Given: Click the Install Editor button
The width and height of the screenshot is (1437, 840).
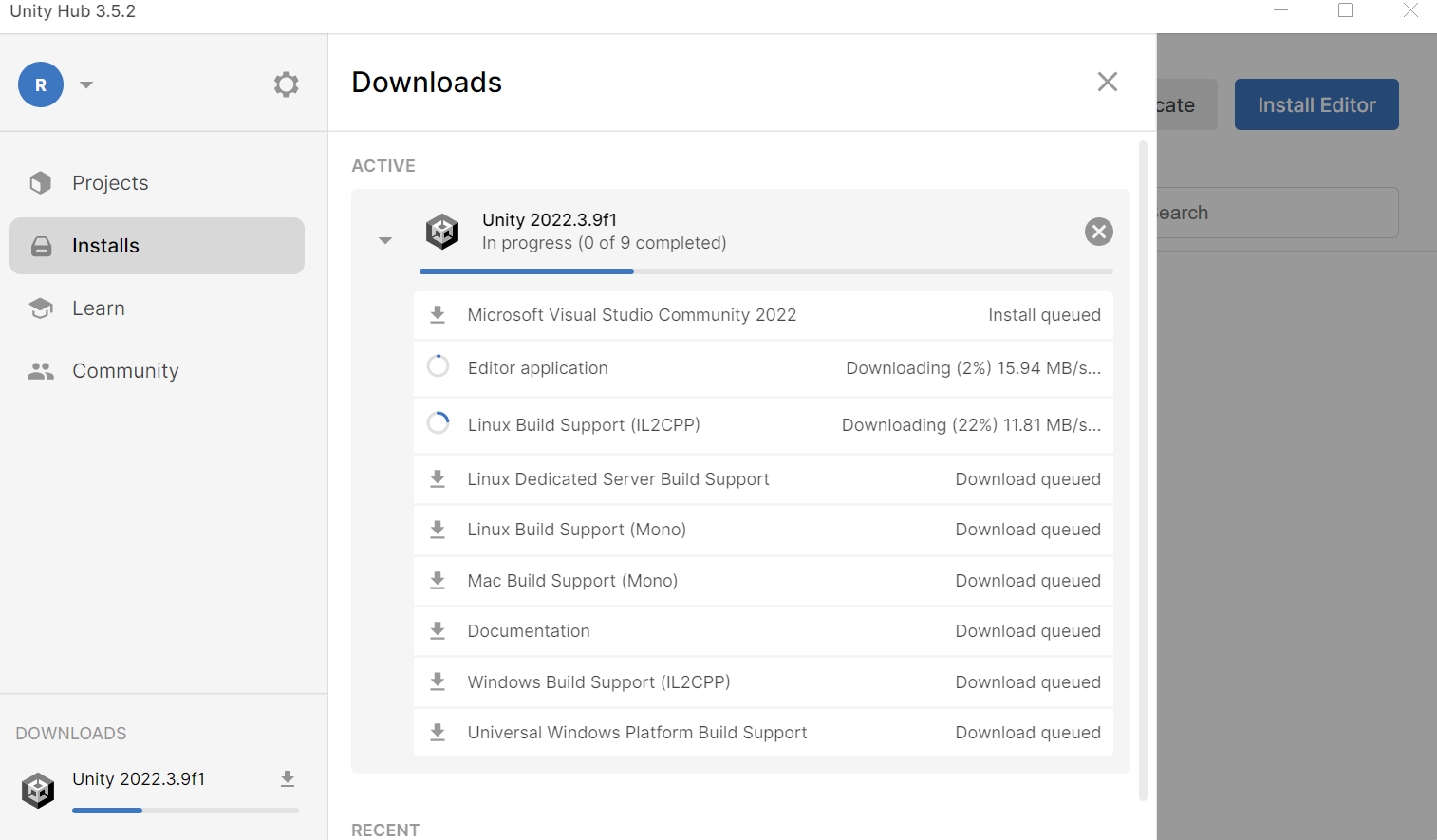Looking at the screenshot, I should point(1316,104).
